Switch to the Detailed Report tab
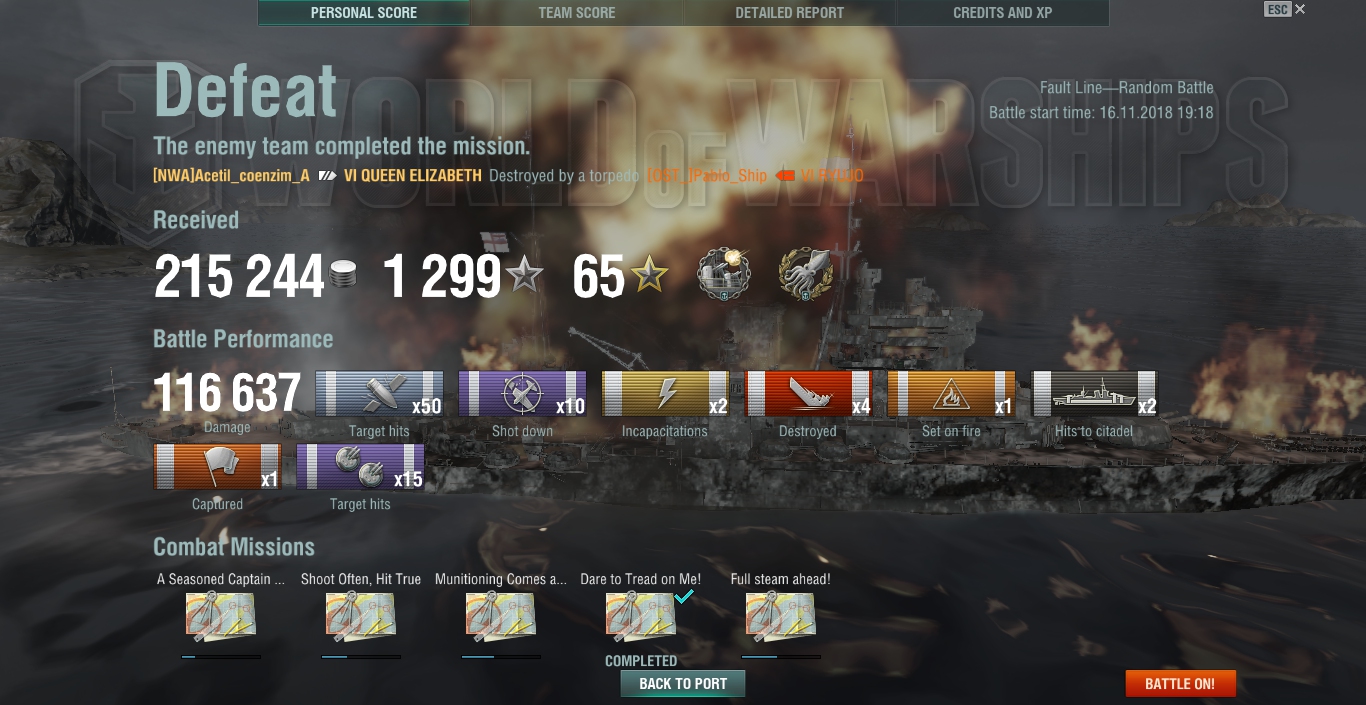1366x705 pixels. pyautogui.click(x=789, y=13)
